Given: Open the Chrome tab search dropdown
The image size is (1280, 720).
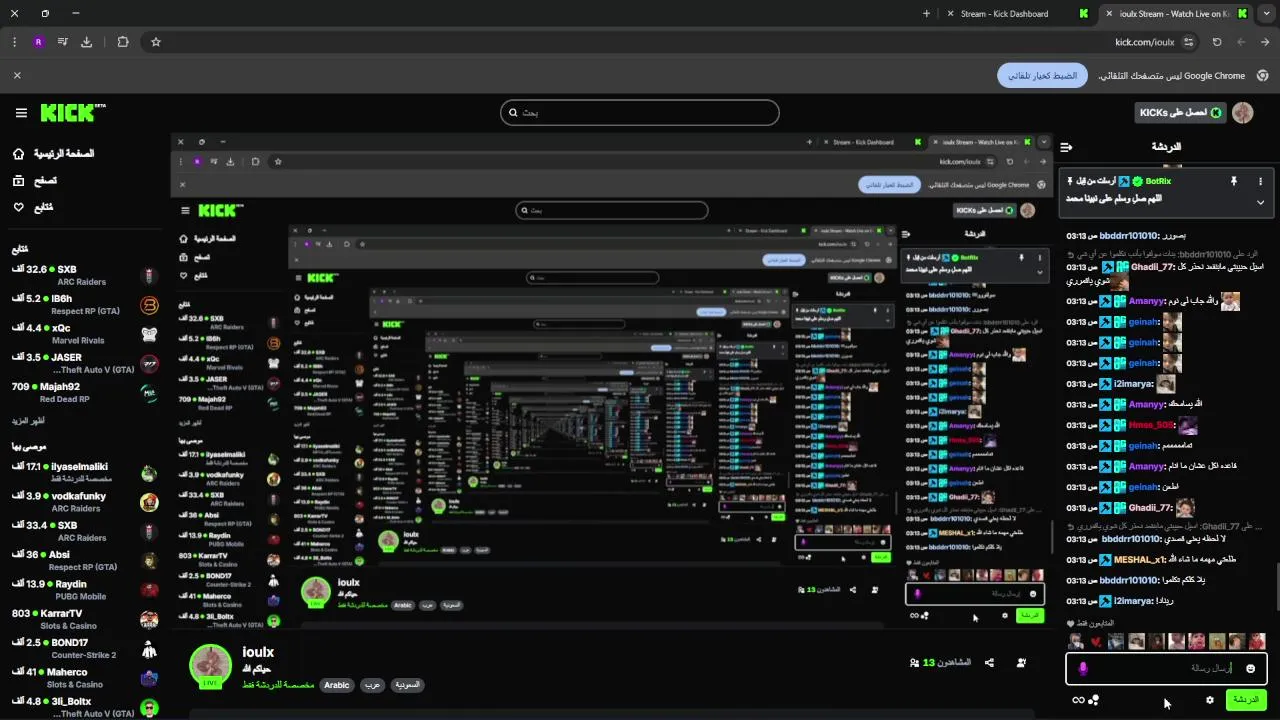Looking at the screenshot, I should [1266, 14].
